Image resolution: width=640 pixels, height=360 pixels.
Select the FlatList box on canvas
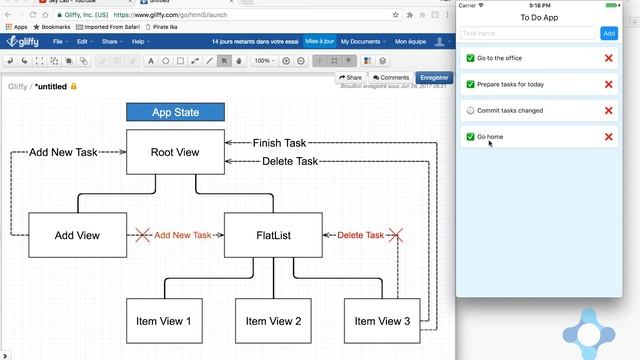click(273, 235)
